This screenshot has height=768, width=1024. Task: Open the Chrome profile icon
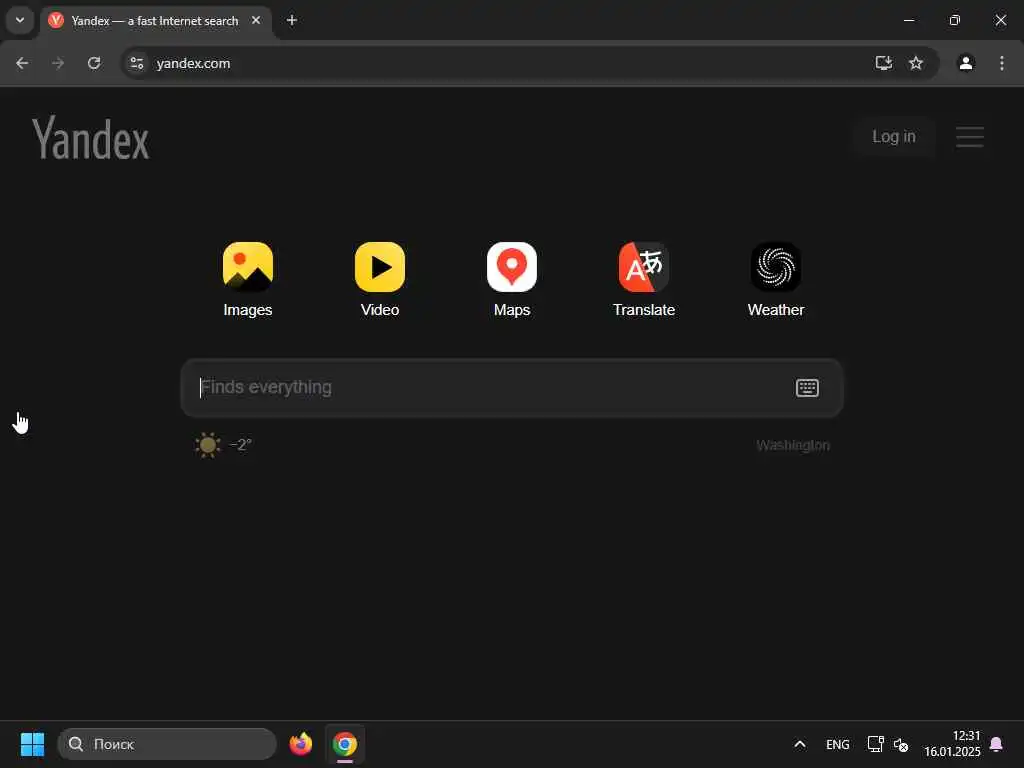tap(966, 63)
